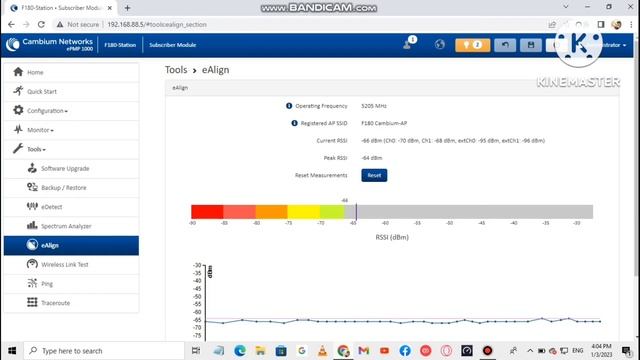
Task: Click the Reset measurements button
Action: [x=374, y=175]
